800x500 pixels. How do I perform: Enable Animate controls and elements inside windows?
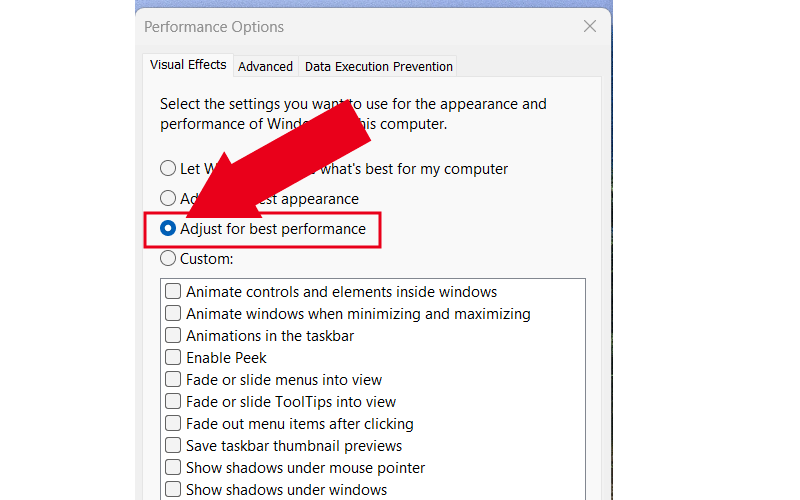point(173,292)
